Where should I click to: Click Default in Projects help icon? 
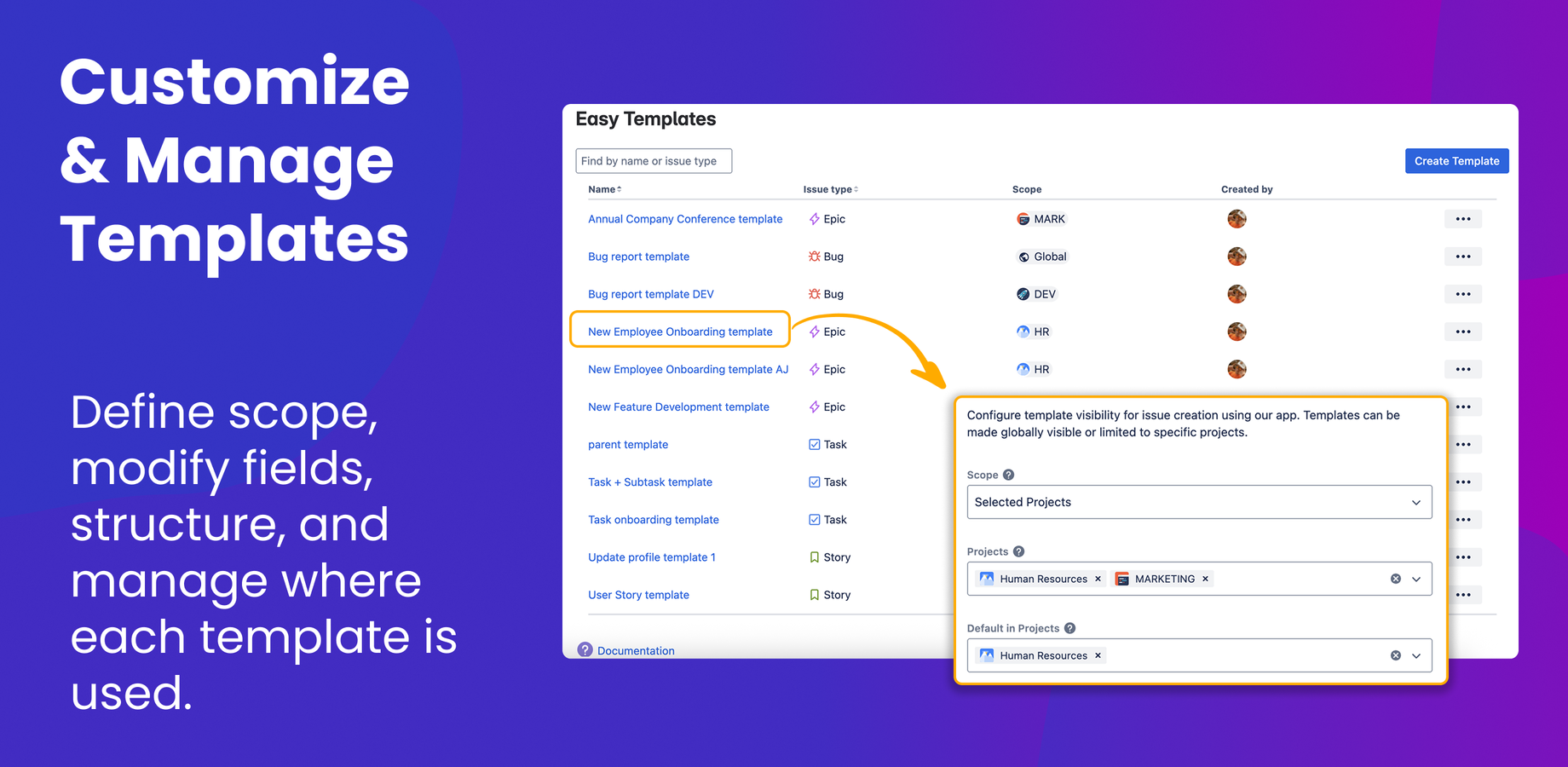(1069, 628)
